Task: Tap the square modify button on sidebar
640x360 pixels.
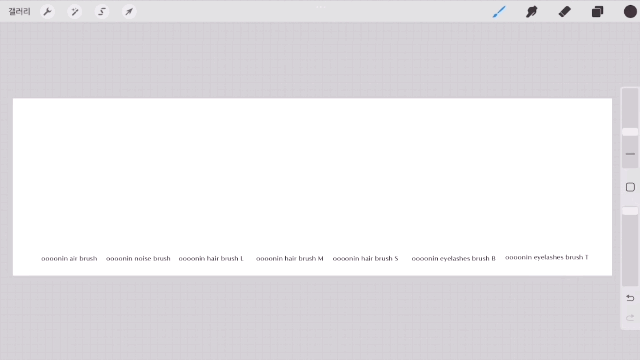Action: (630, 187)
